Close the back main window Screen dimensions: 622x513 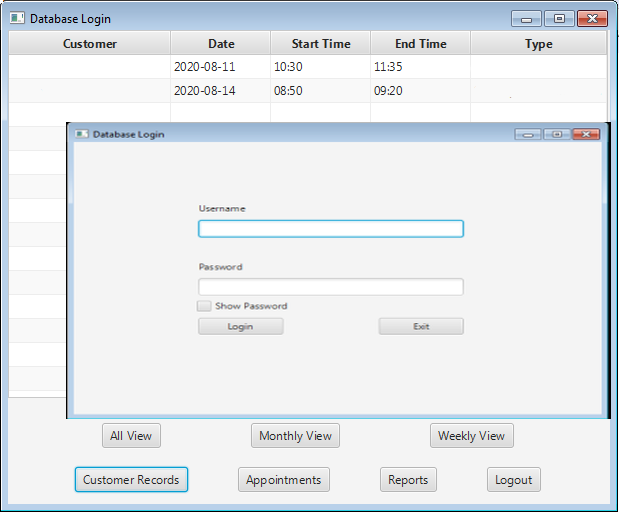coord(592,19)
